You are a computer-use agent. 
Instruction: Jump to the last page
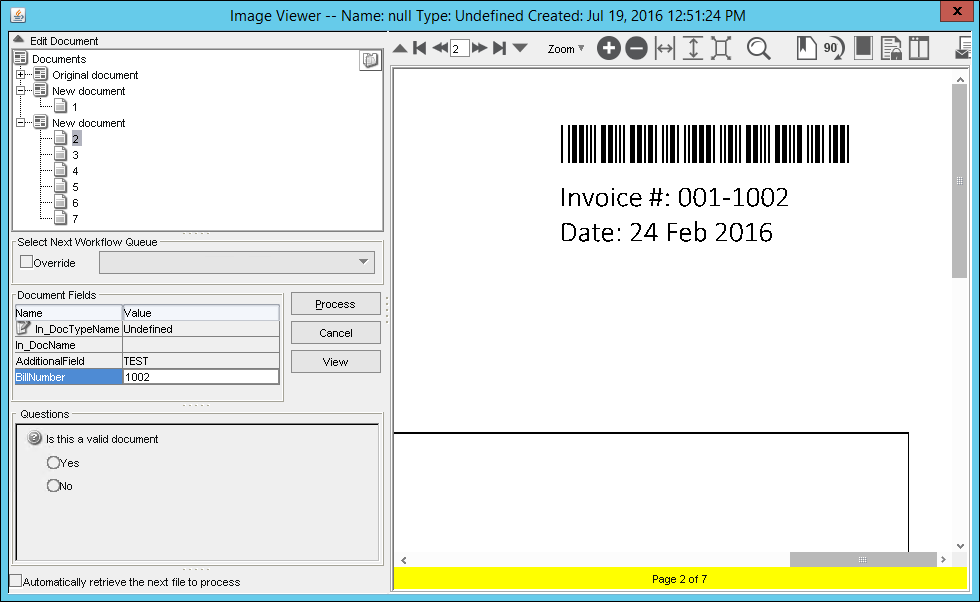tap(499, 48)
